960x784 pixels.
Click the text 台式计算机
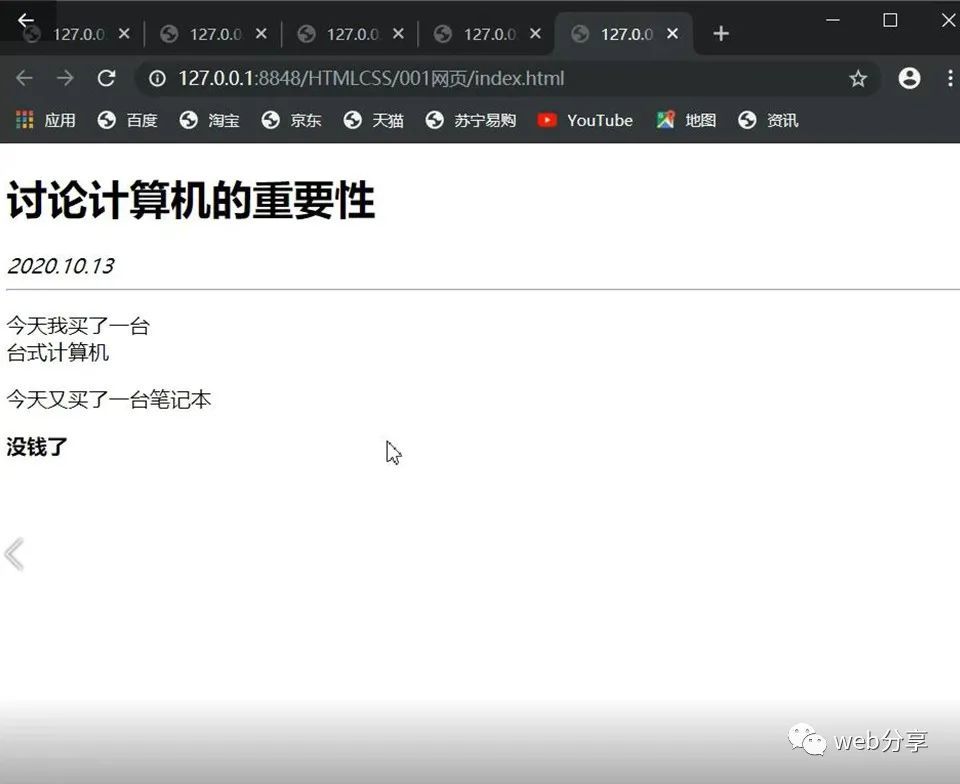click(58, 353)
